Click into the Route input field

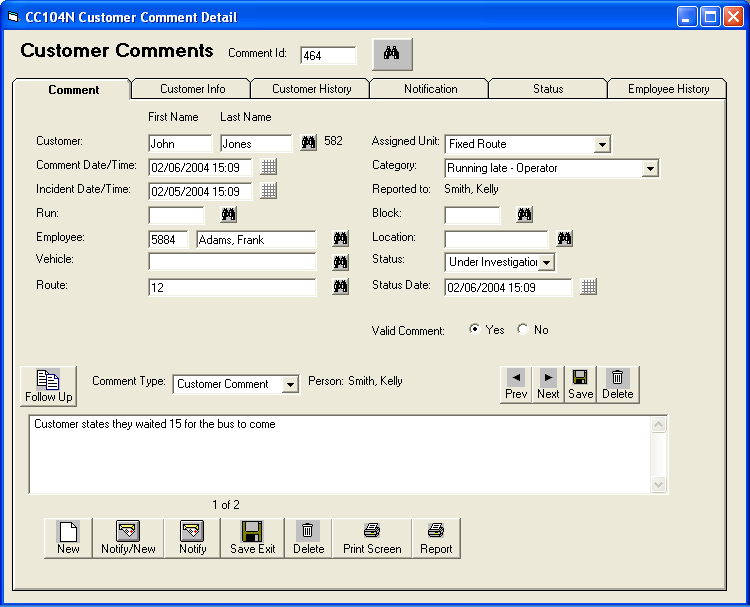tap(232, 288)
